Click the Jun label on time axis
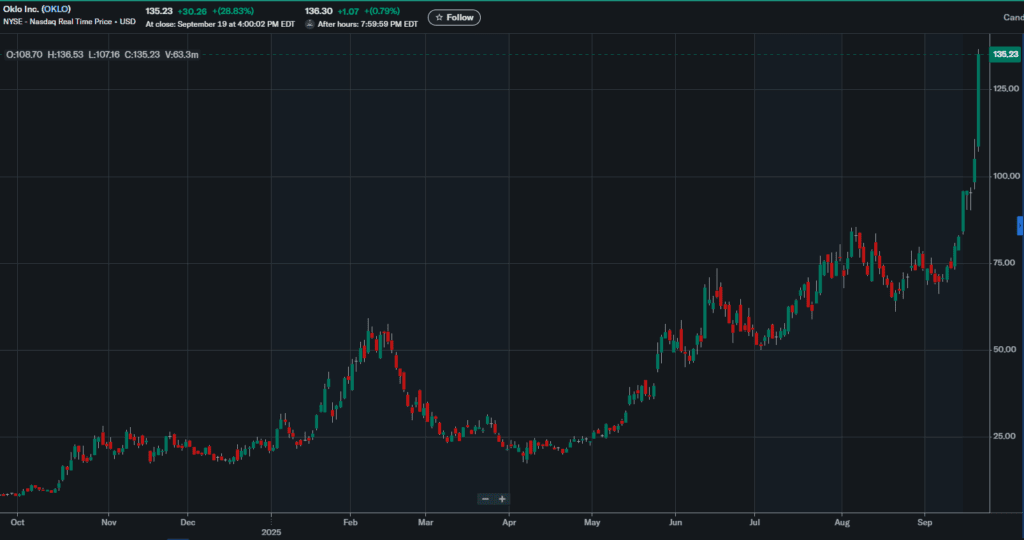 676,522
